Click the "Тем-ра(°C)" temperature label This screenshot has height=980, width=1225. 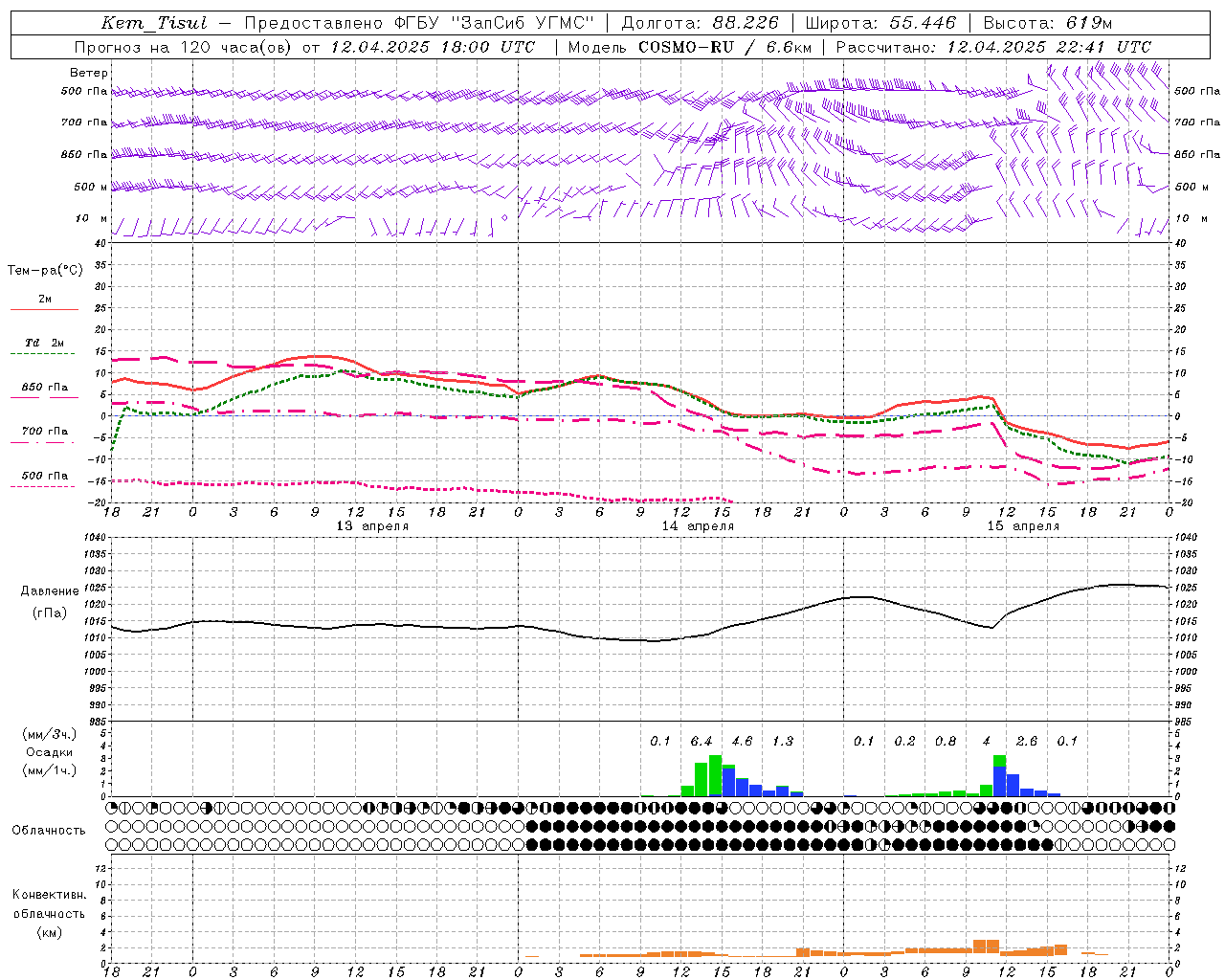click(45, 270)
